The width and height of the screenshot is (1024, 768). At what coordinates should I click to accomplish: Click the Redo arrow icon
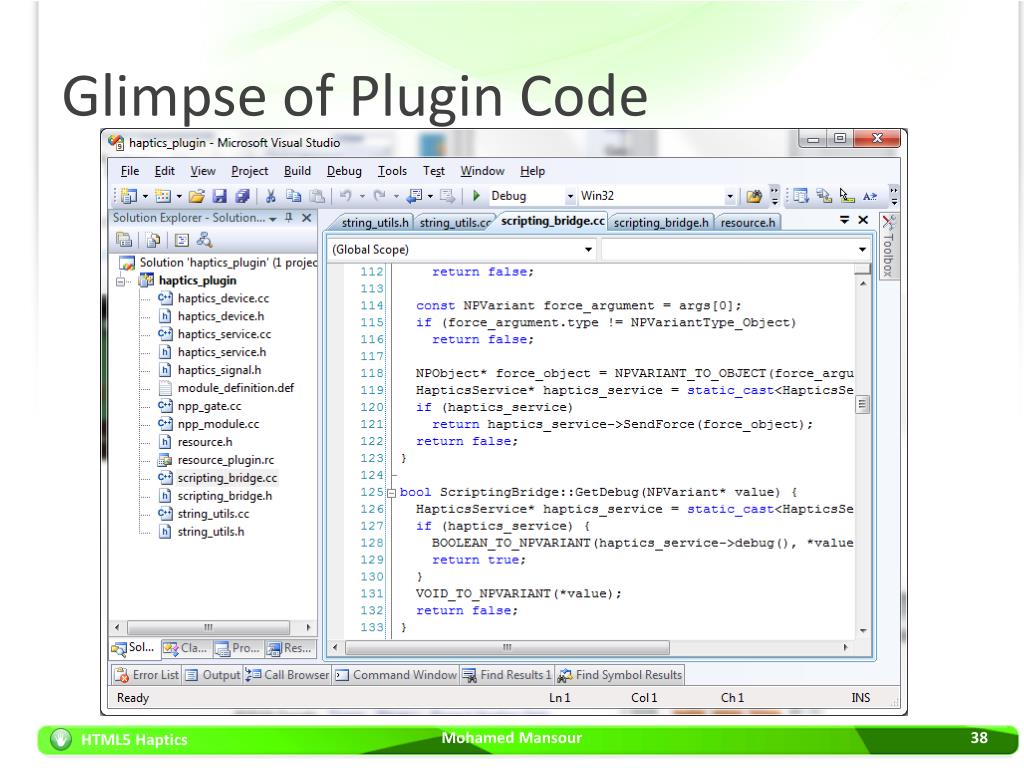[x=379, y=195]
